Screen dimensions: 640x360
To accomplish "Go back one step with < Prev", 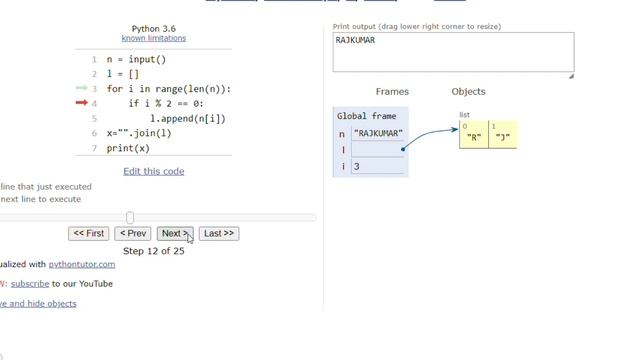I will [x=133, y=233].
